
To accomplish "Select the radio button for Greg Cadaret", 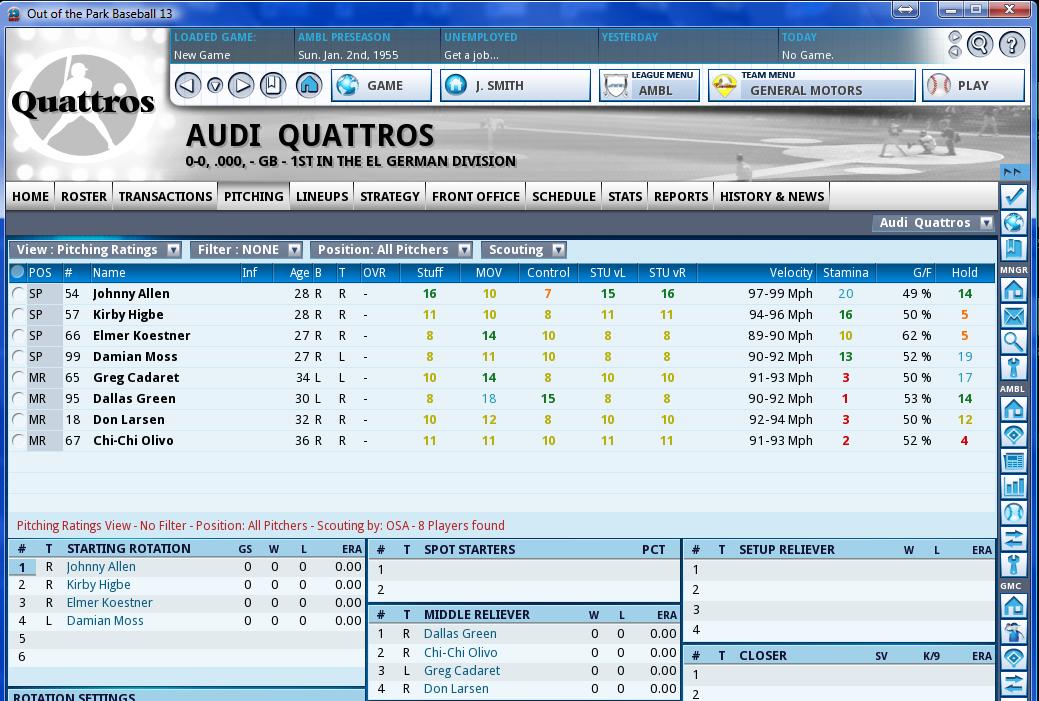I will 19,378.
